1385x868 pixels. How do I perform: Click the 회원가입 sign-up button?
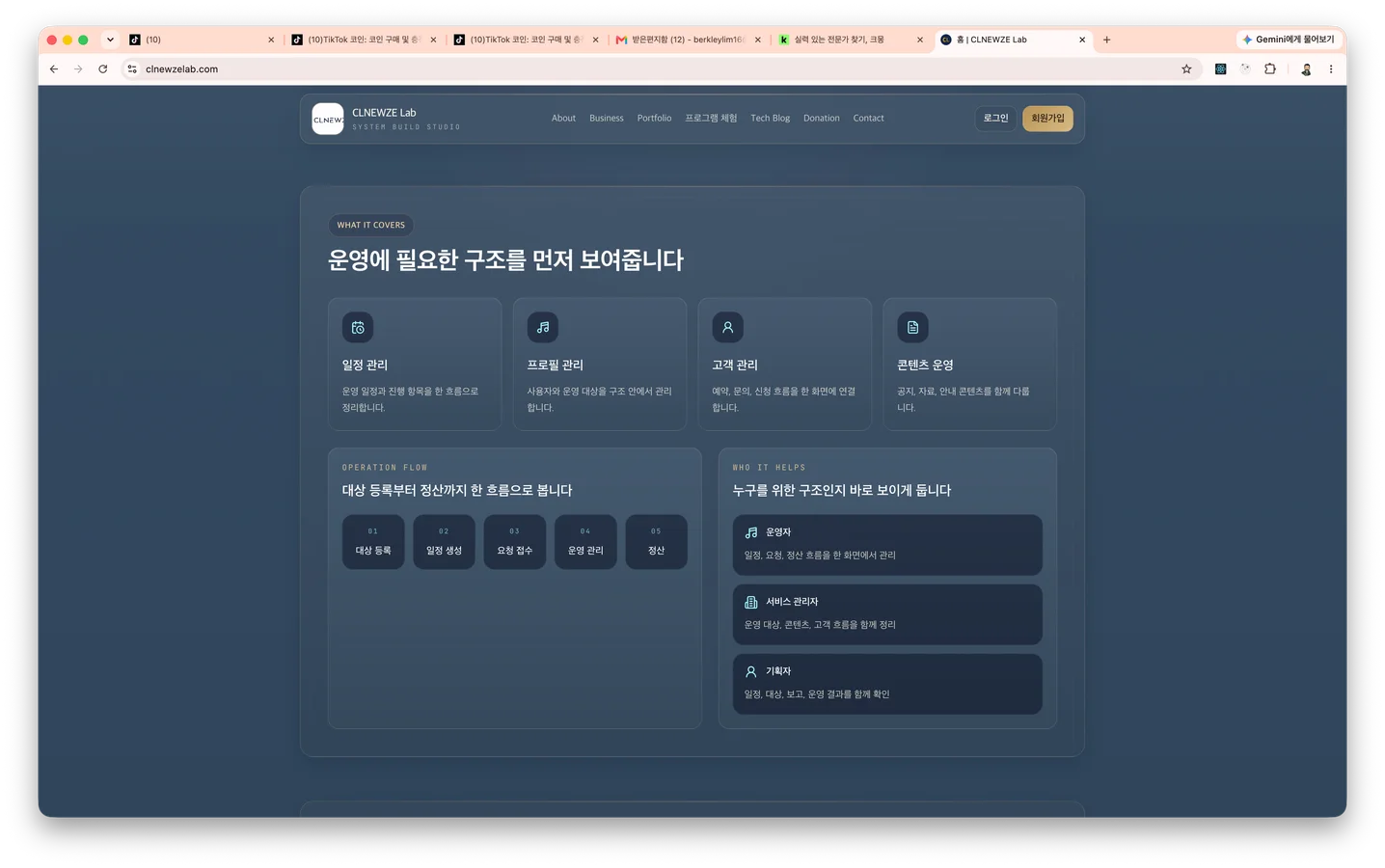1047,119
